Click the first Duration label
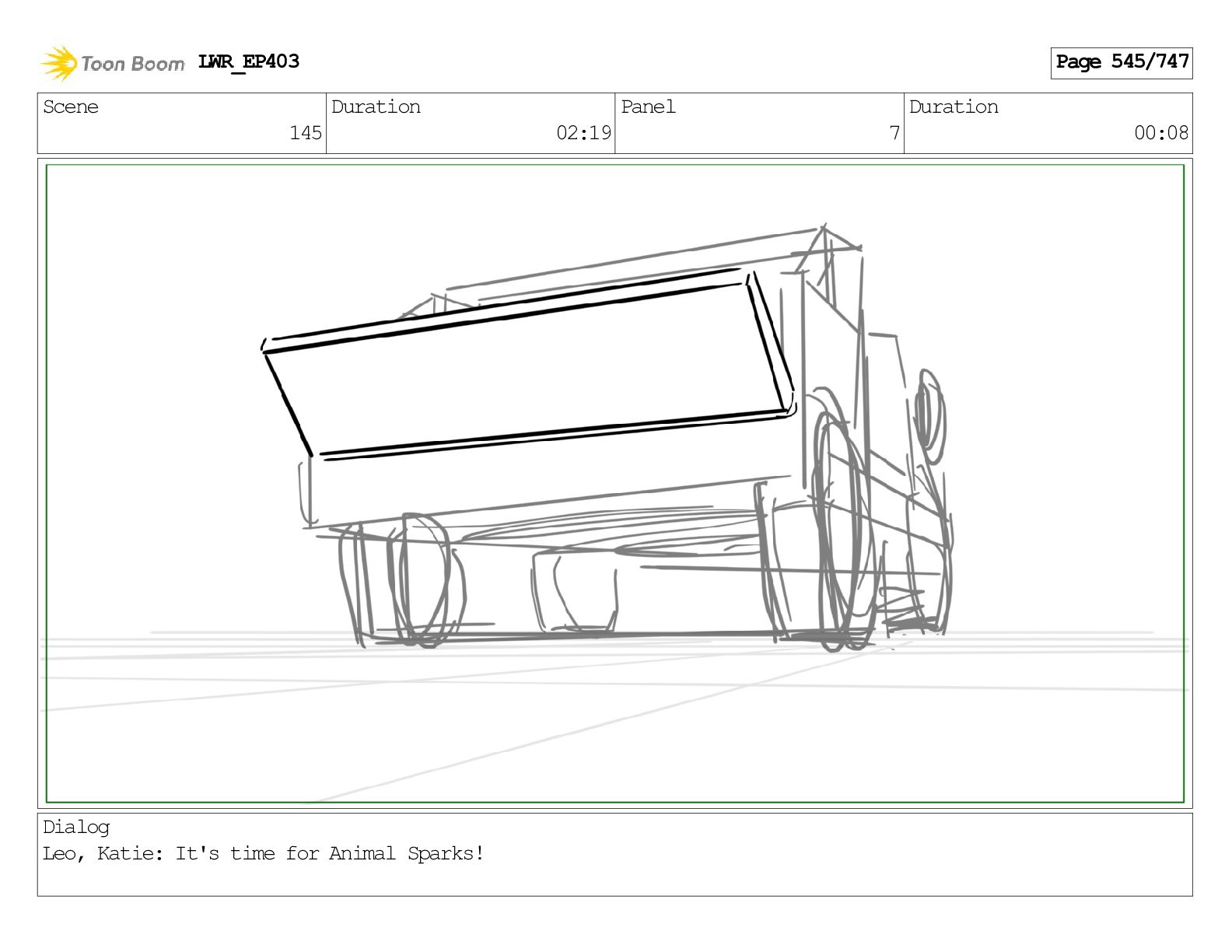The width and height of the screenshot is (1232, 952). (376, 107)
